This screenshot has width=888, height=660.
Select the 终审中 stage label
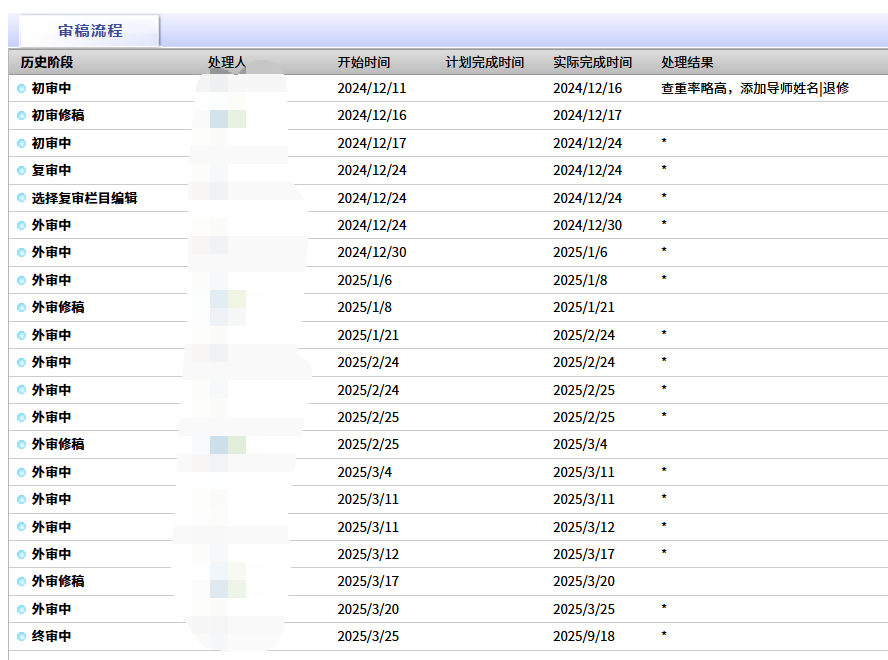point(51,636)
